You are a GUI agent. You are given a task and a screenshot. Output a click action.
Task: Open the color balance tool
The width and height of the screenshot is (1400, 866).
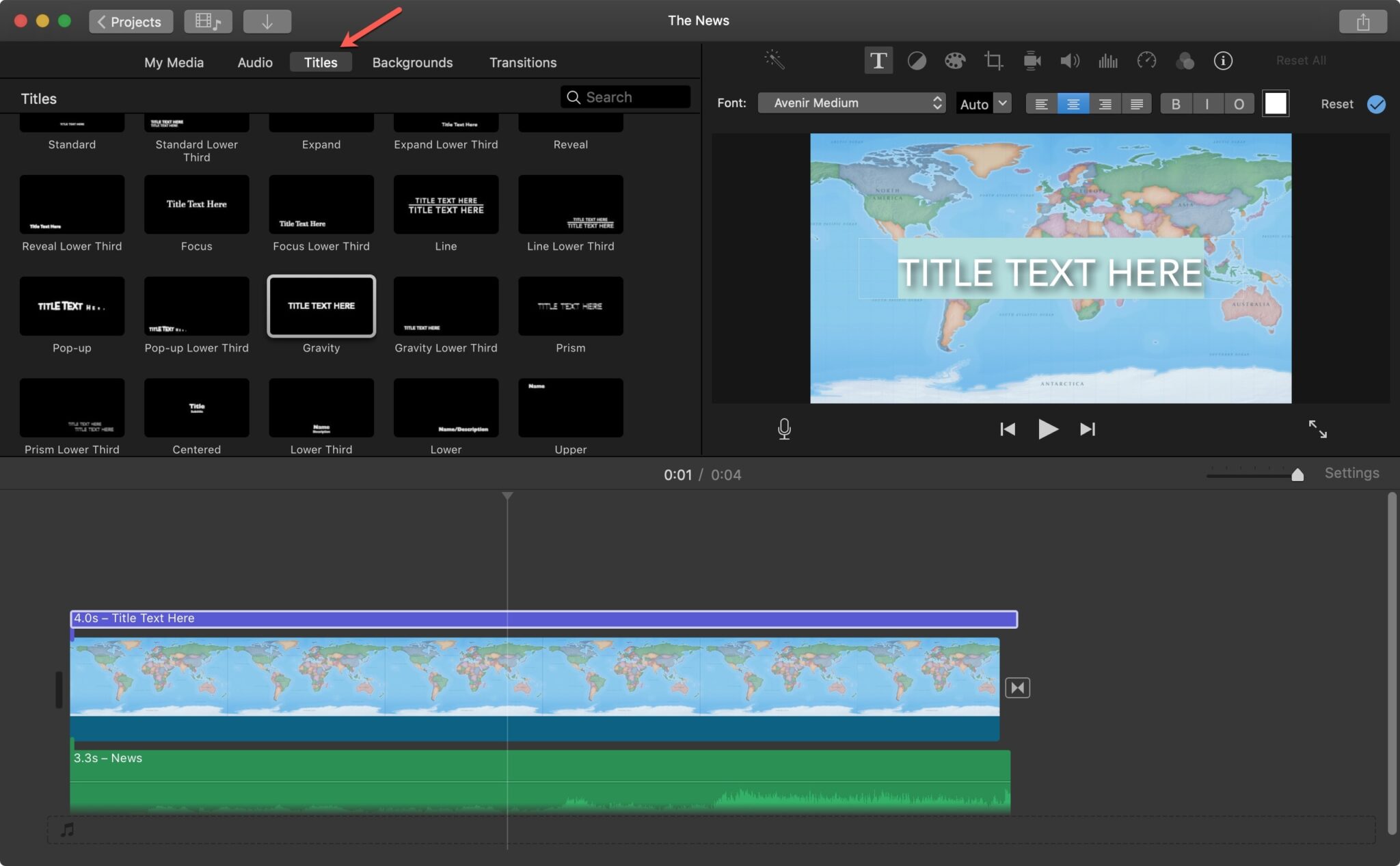(x=916, y=60)
